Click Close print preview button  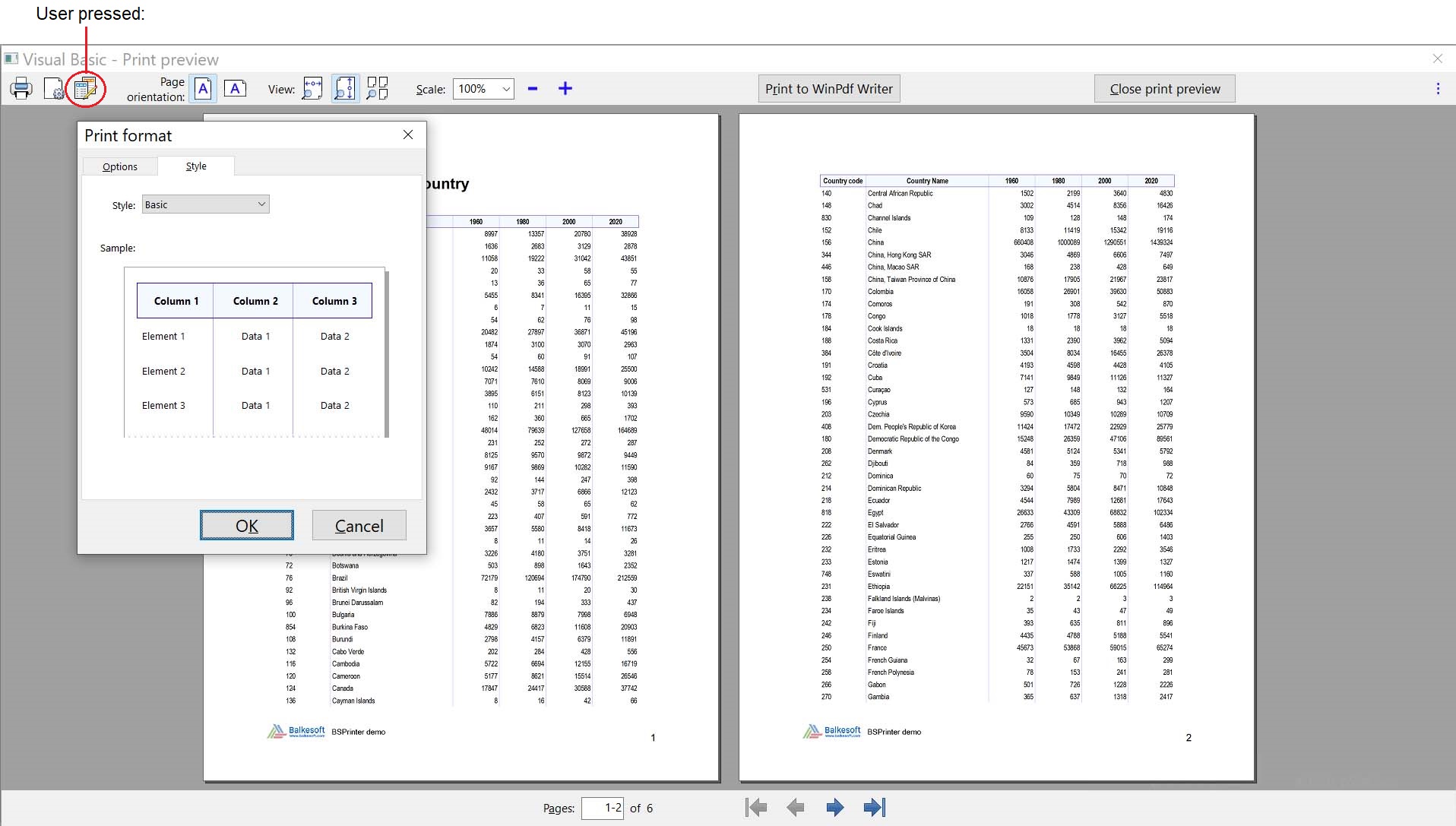click(x=1165, y=89)
